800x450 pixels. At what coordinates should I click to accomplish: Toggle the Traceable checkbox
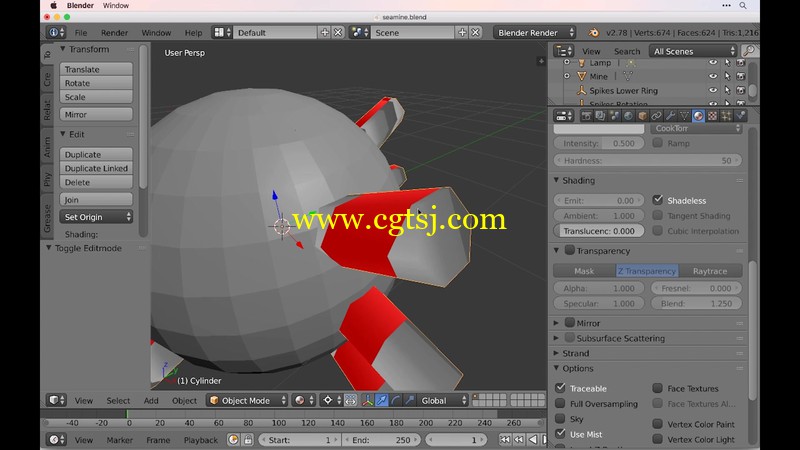(560, 388)
